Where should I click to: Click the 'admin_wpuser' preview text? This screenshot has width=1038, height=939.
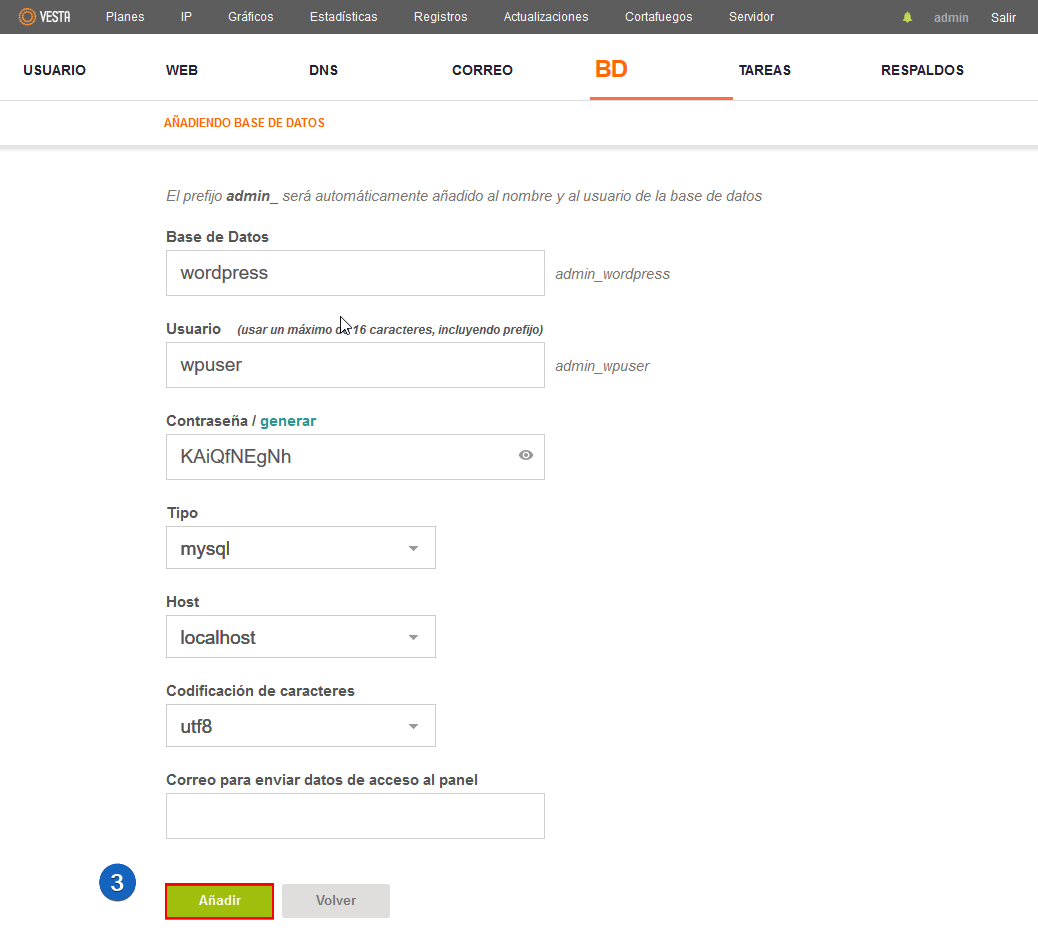(602, 366)
